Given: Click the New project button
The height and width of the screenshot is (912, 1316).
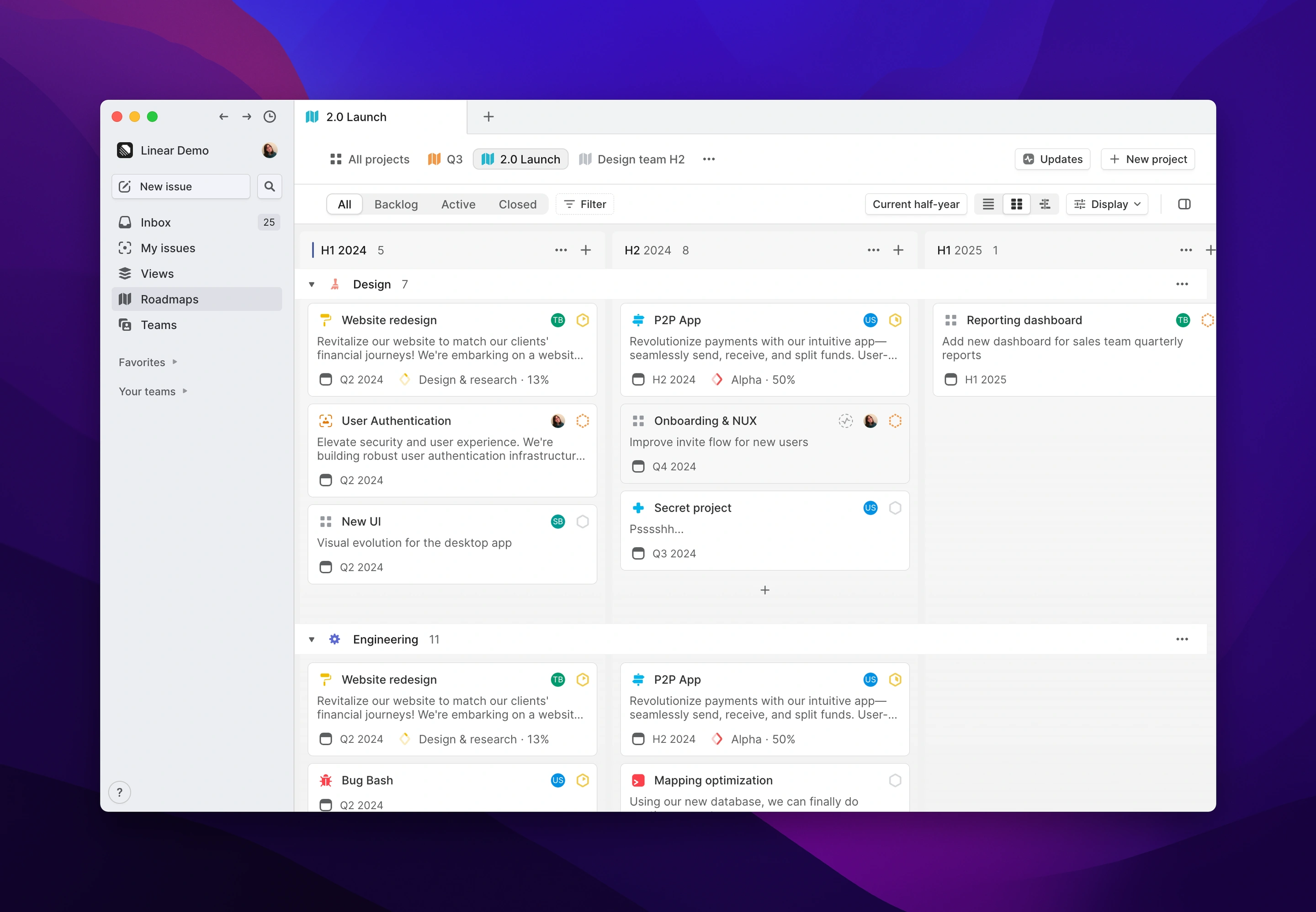Looking at the screenshot, I should point(1147,159).
